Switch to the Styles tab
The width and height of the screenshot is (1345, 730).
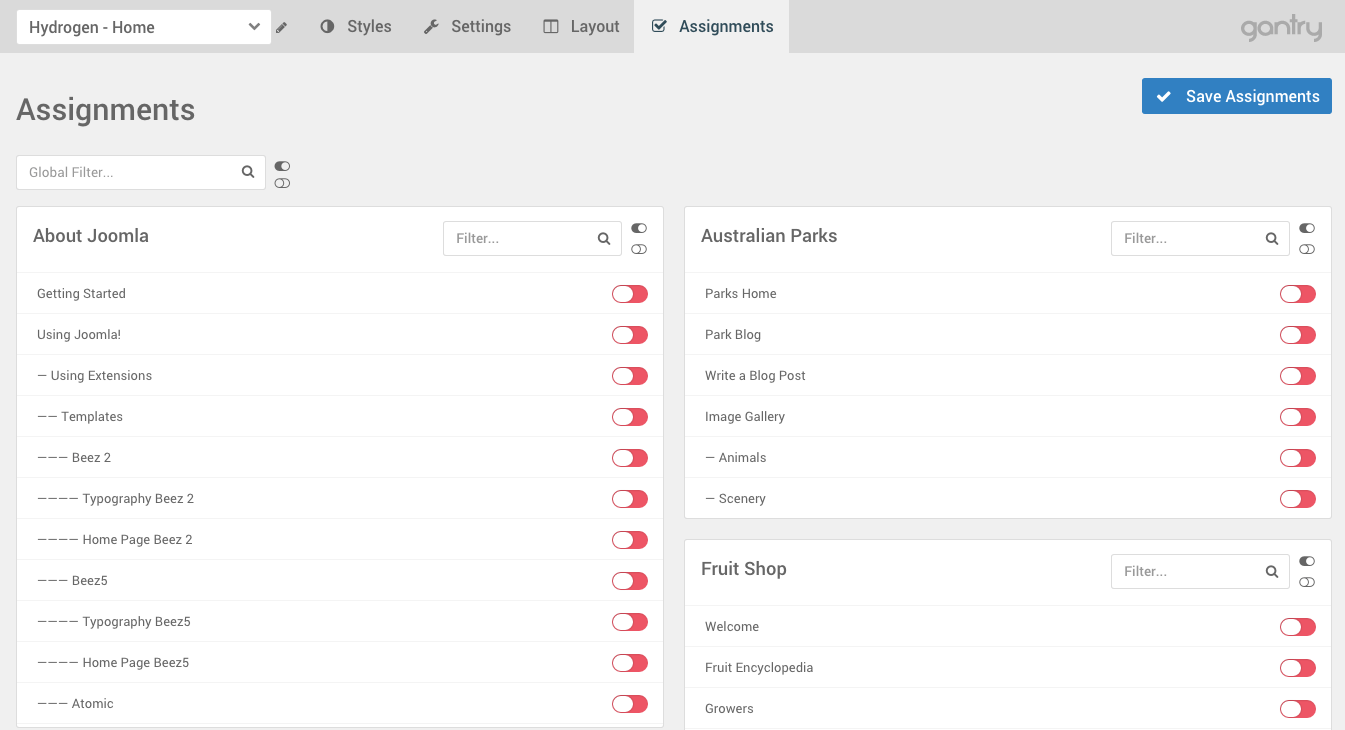click(356, 27)
